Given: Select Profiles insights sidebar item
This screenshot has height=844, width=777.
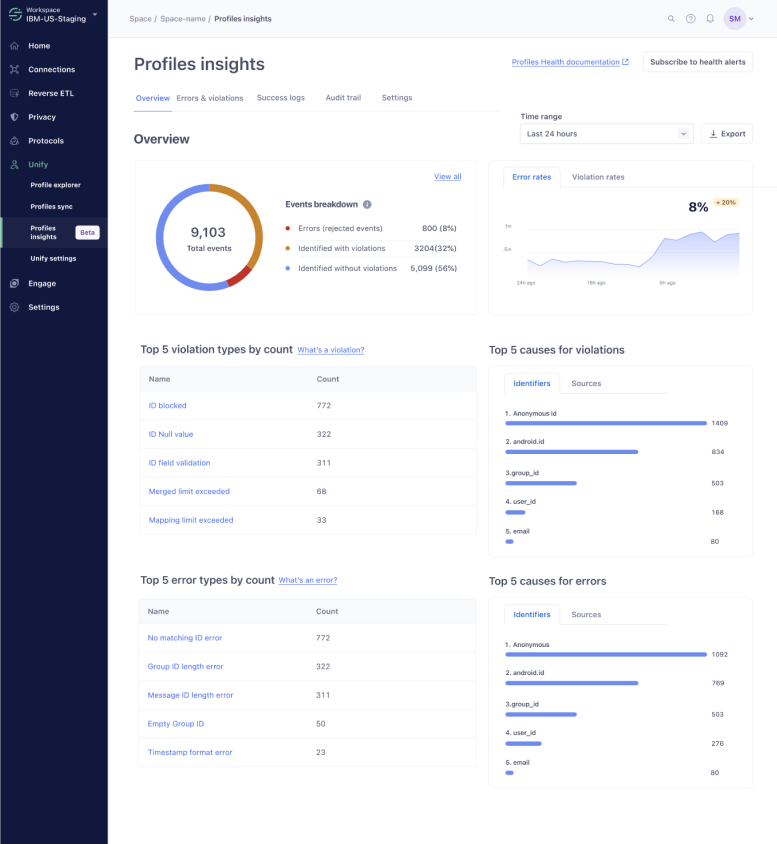Looking at the screenshot, I should [54, 233].
